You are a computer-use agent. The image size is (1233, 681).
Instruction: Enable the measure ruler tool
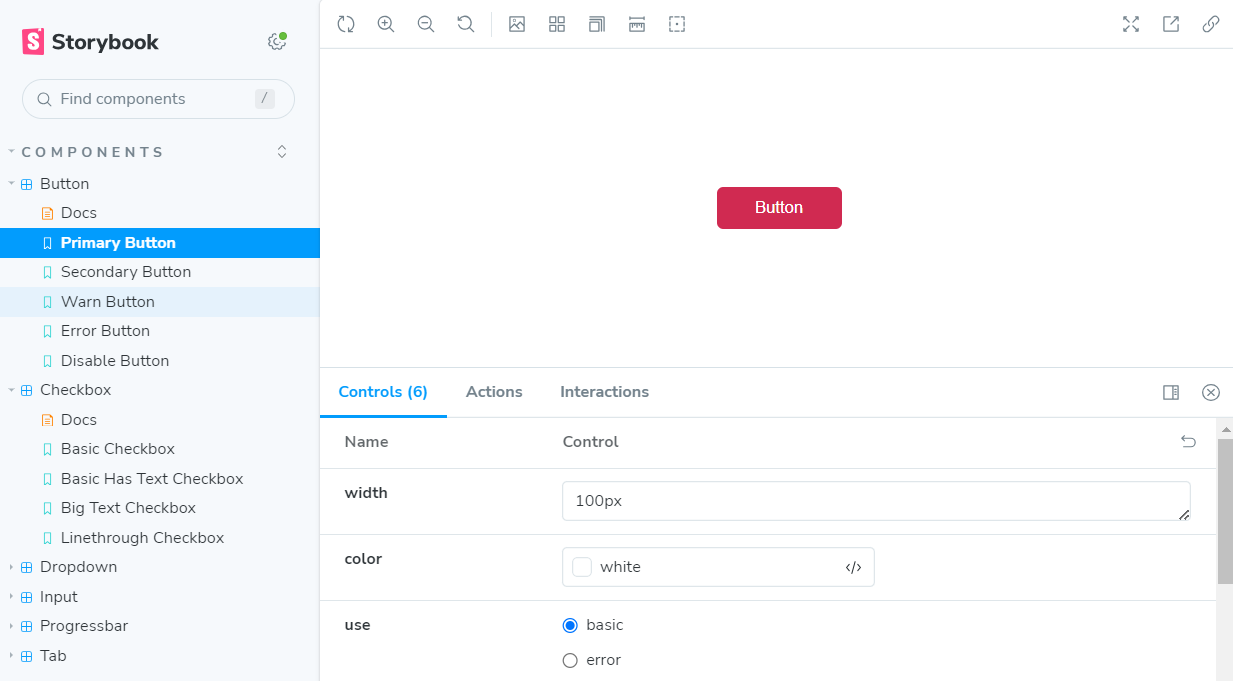(x=637, y=24)
